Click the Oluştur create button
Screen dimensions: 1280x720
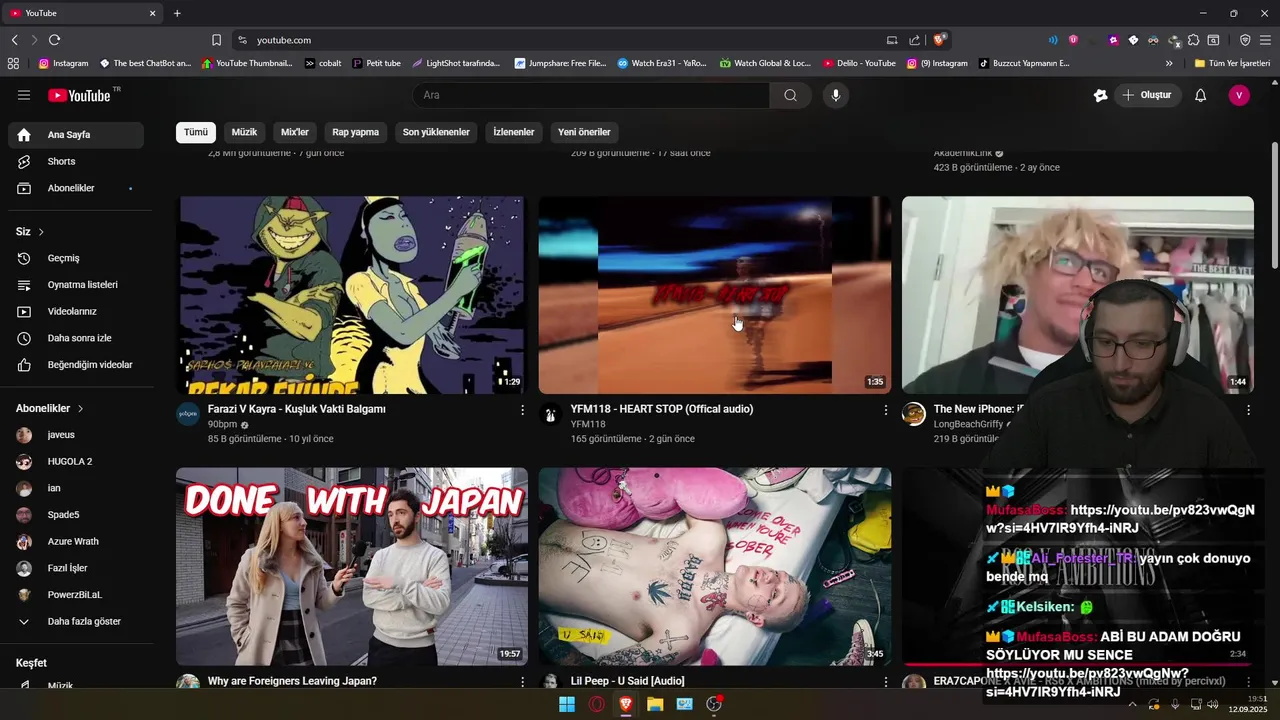(x=1147, y=95)
